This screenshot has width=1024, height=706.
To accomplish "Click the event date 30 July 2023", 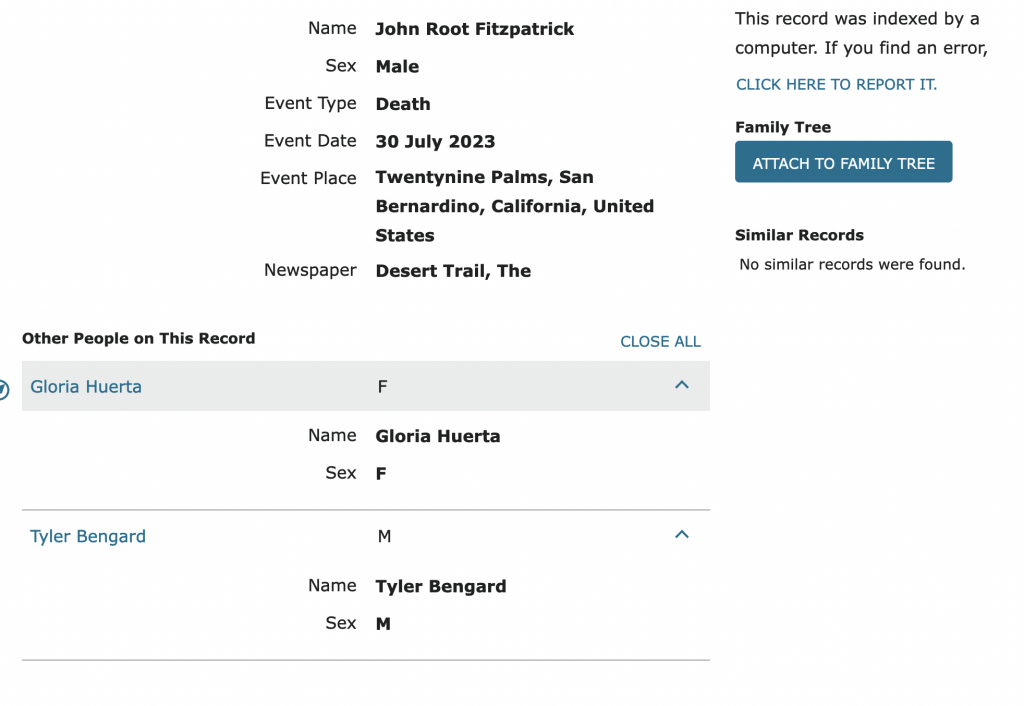I will [x=435, y=141].
